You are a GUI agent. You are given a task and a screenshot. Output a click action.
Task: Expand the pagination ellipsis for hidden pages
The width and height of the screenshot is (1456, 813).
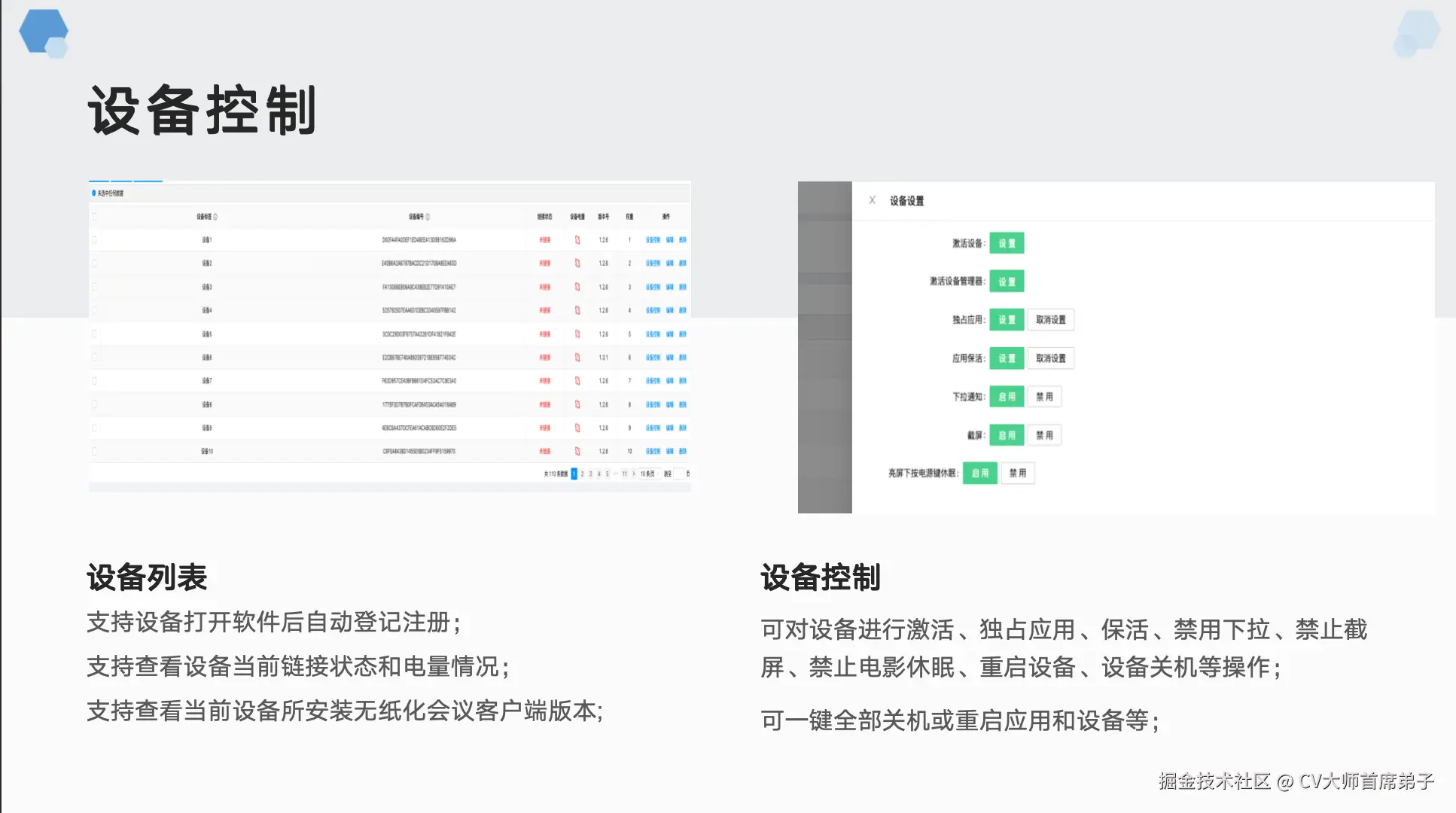coord(616,473)
